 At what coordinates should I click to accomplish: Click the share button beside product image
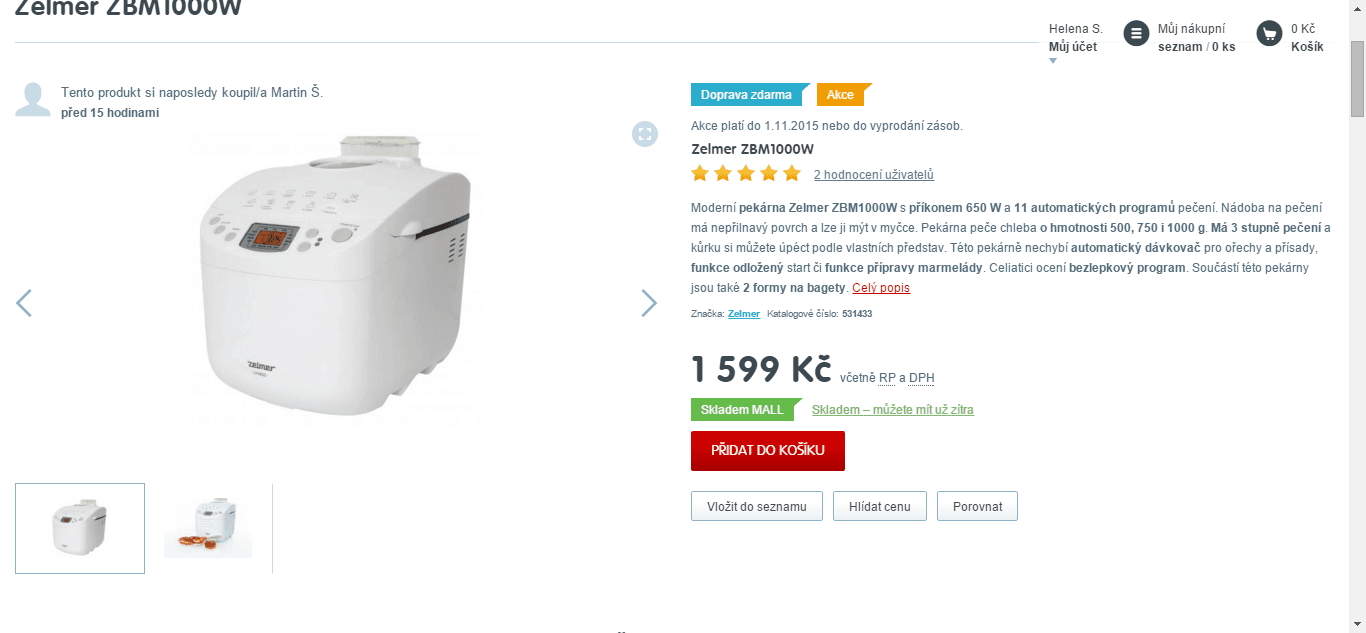(x=643, y=133)
